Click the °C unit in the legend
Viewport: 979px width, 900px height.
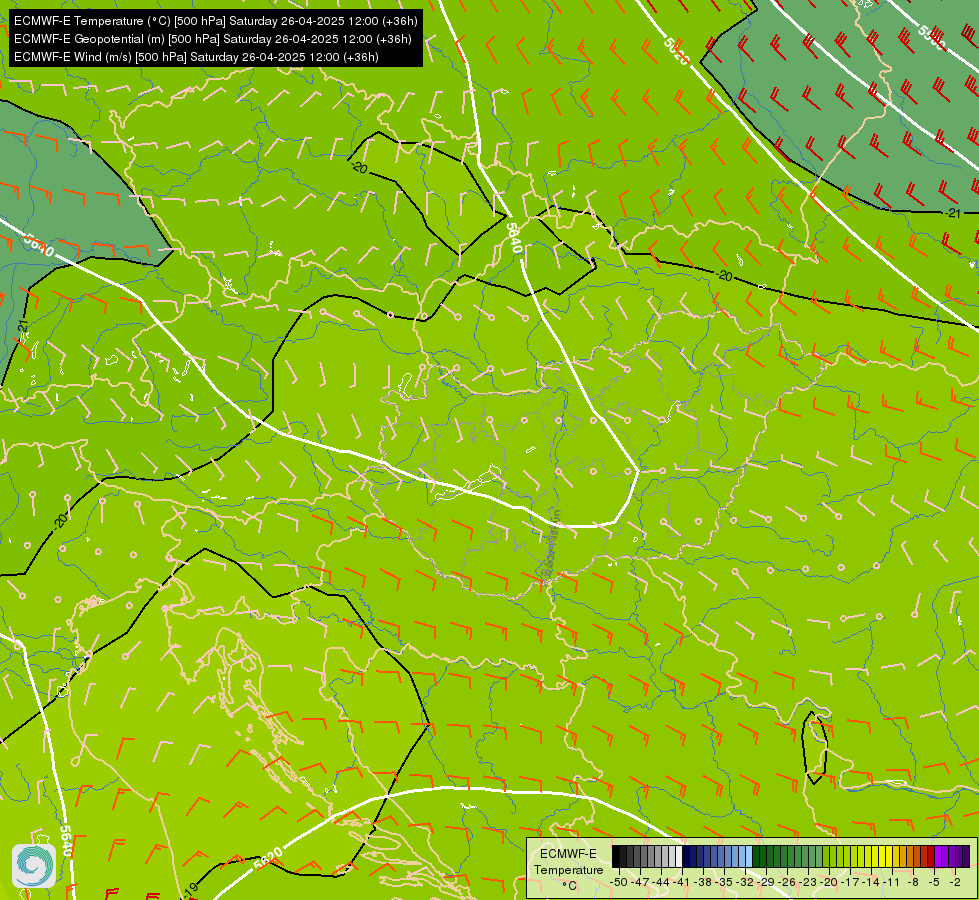click(569, 886)
